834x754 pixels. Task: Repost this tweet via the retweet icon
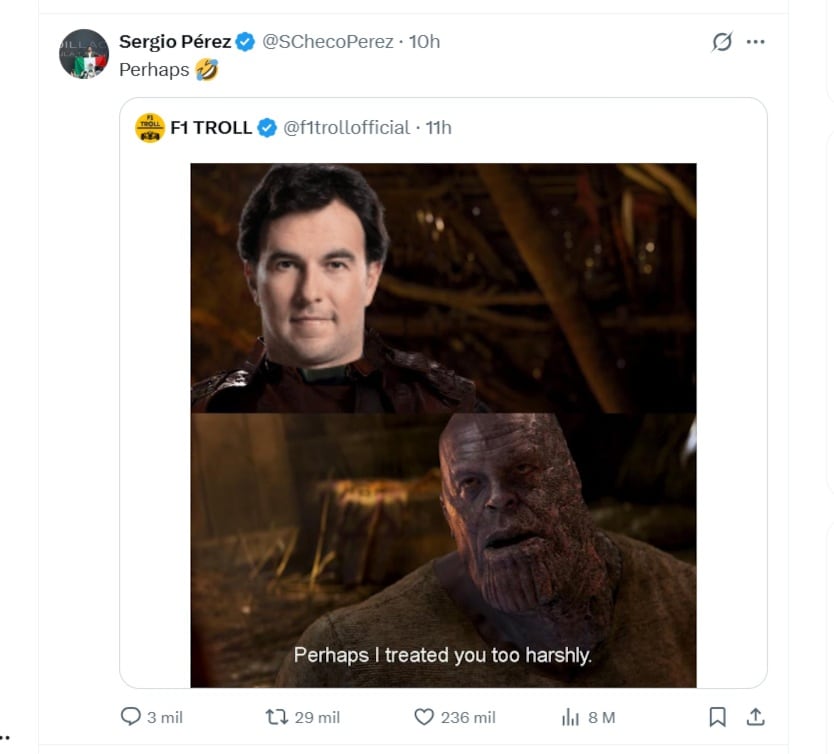(x=276, y=717)
